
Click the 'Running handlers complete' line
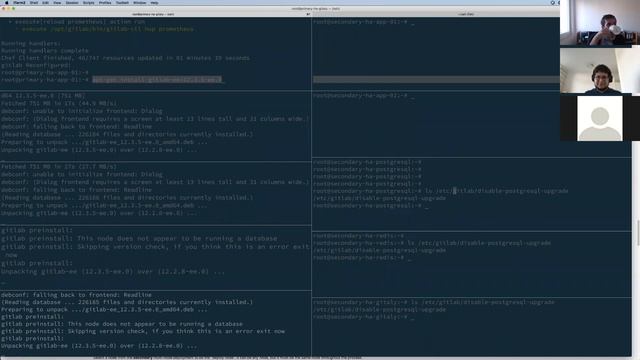click(45, 51)
